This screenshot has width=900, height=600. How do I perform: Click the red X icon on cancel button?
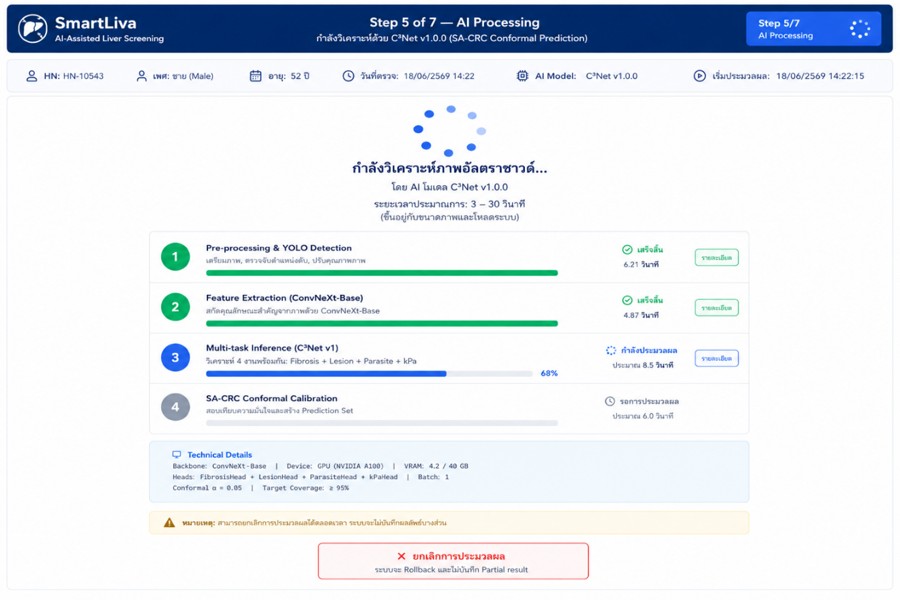coord(401,556)
